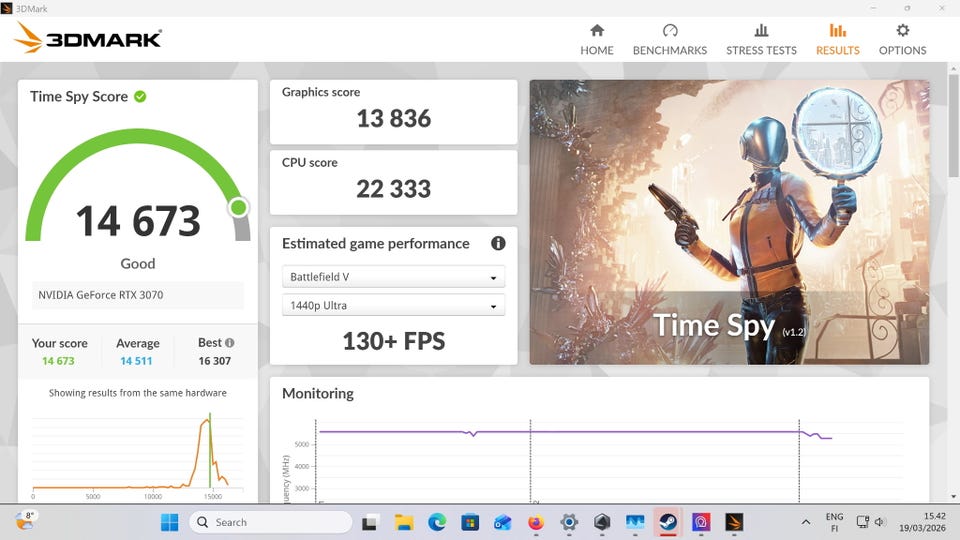Click the Monitoring heading
This screenshot has width=960, height=540.
318,393
